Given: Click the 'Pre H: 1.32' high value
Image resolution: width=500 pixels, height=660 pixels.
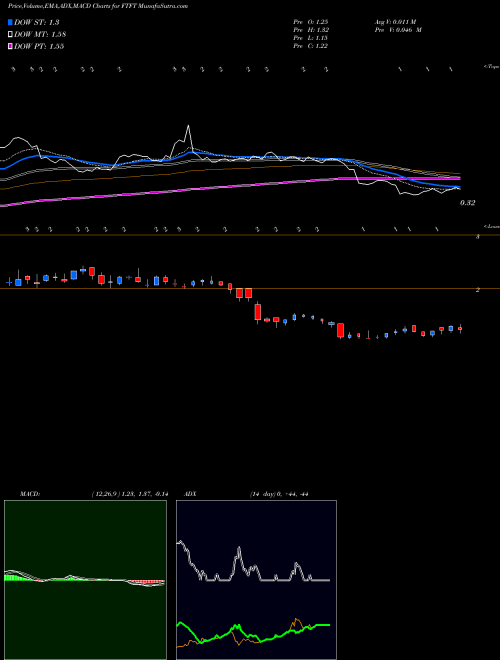Looking at the screenshot, I should [x=311, y=30].
